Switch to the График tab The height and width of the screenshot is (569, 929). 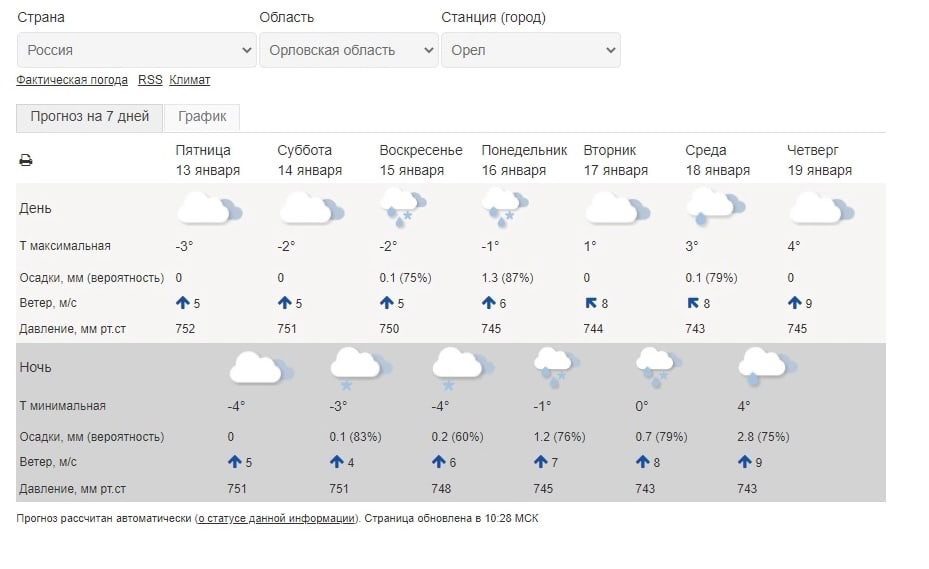pyautogui.click(x=202, y=117)
